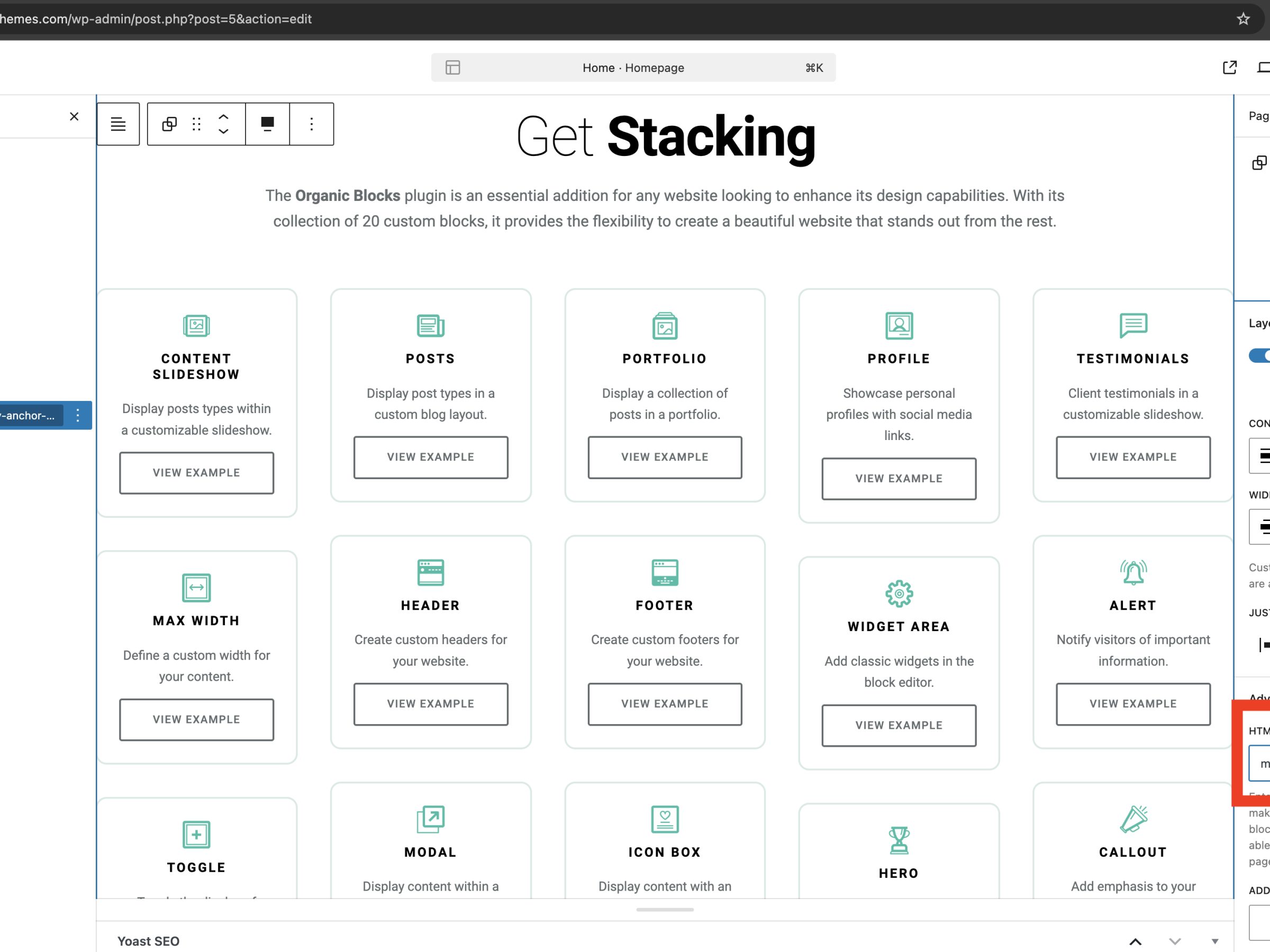
Task: Click the Header block icon
Action: tap(431, 572)
